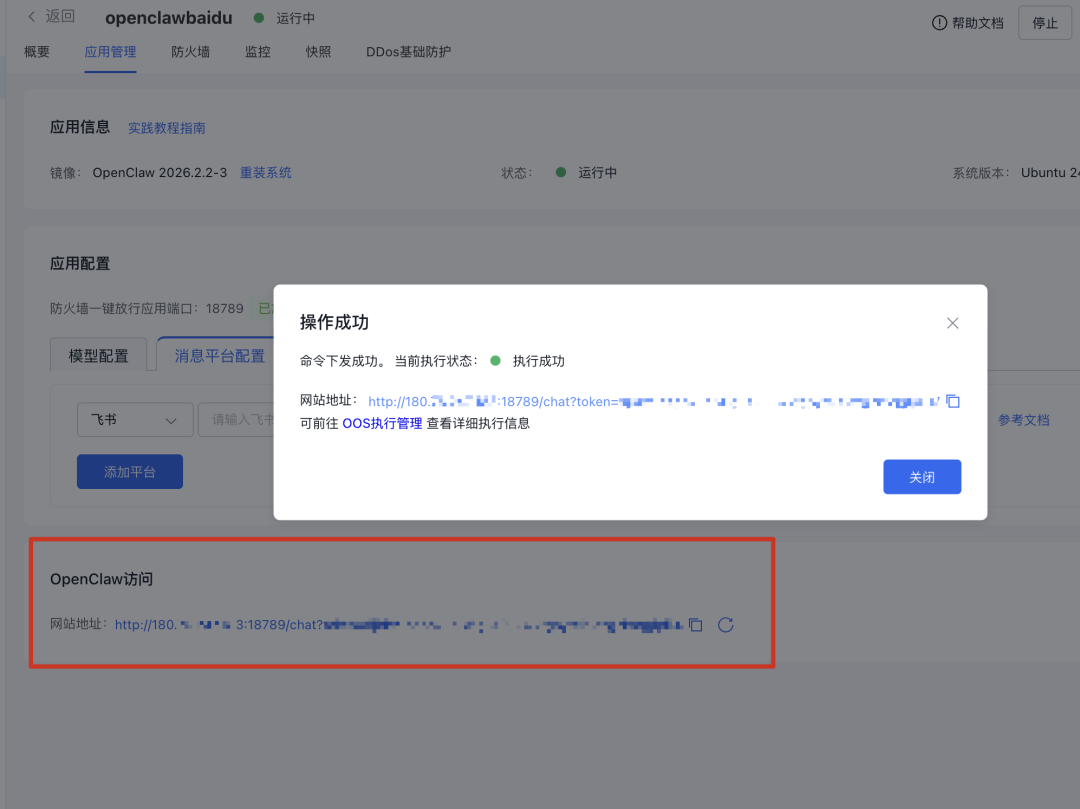This screenshot has width=1080, height=809.
Task: Click the 添加平台 button
Action: click(129, 470)
